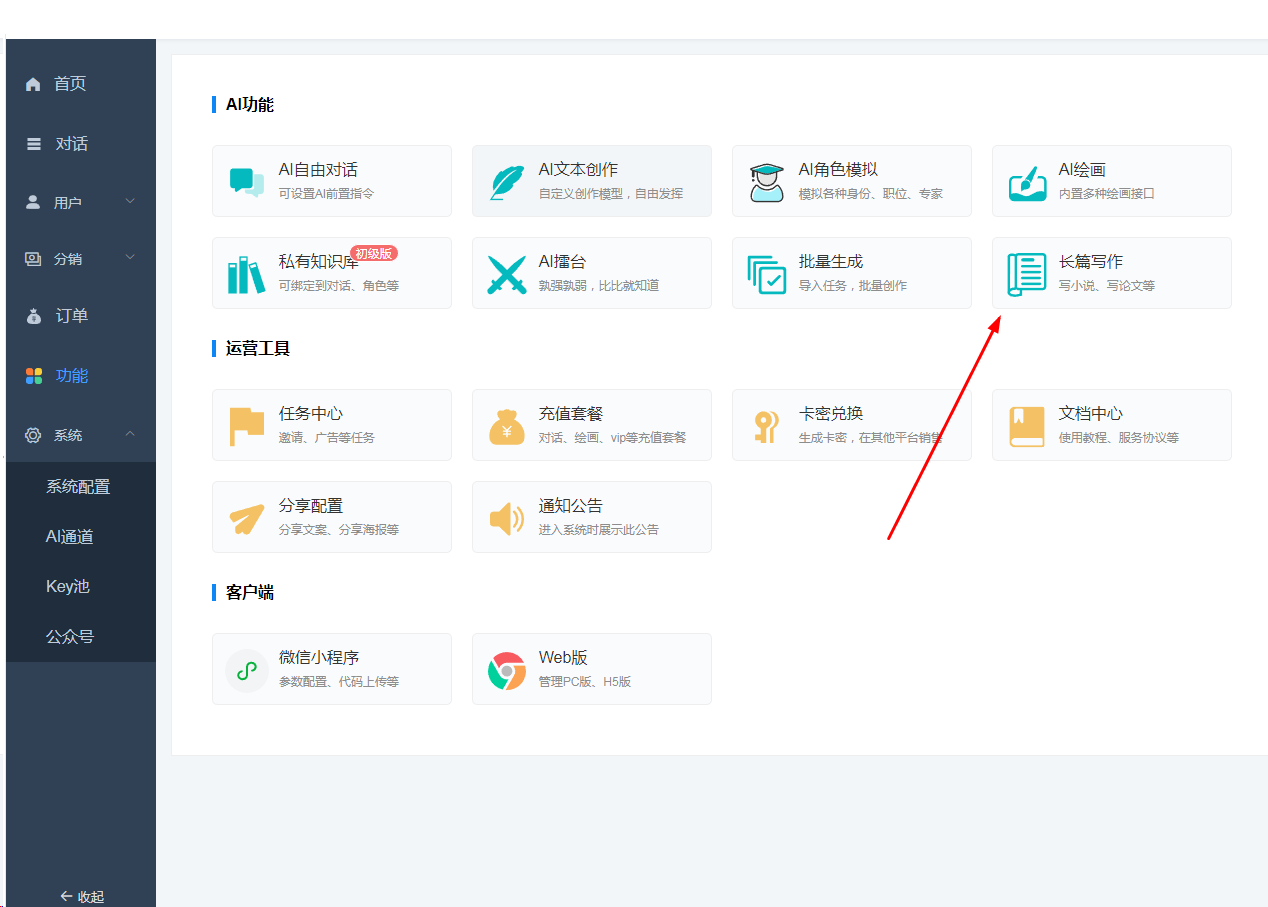
Task: Click the 任务中心 flag icon
Action: (x=247, y=426)
